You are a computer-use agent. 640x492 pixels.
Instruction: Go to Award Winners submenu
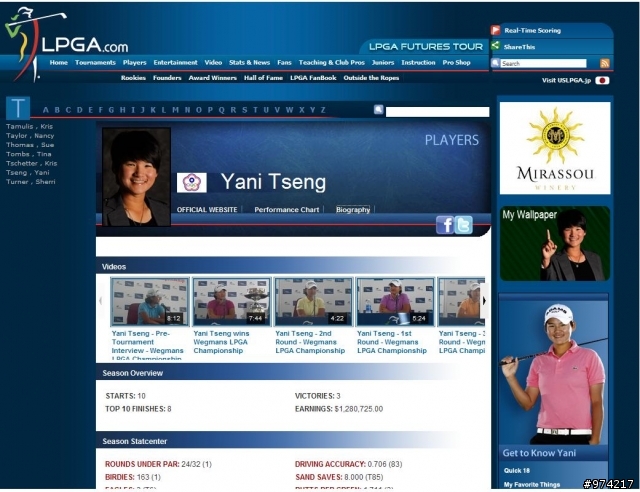212,78
